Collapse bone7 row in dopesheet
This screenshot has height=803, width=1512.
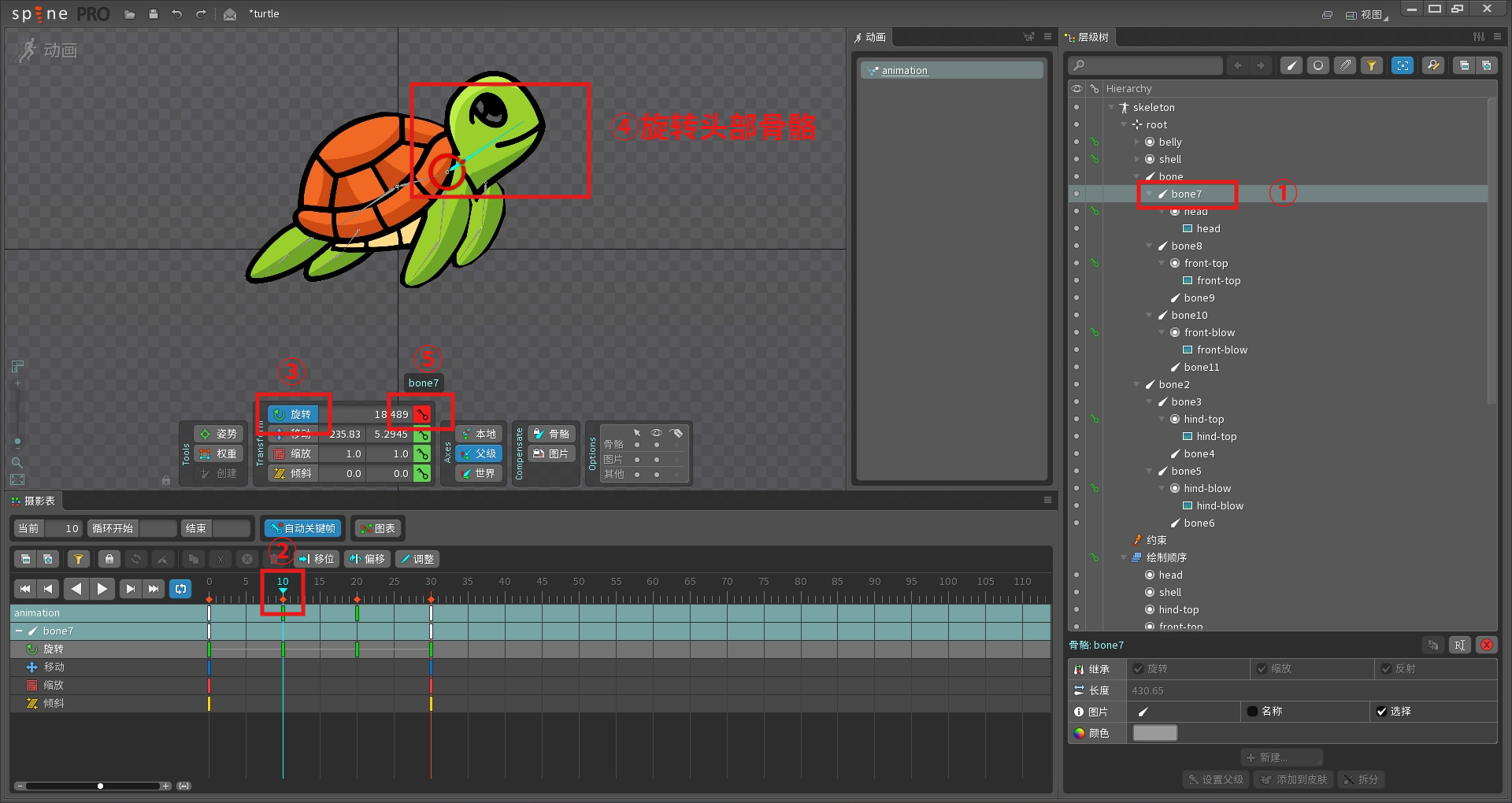(x=19, y=631)
